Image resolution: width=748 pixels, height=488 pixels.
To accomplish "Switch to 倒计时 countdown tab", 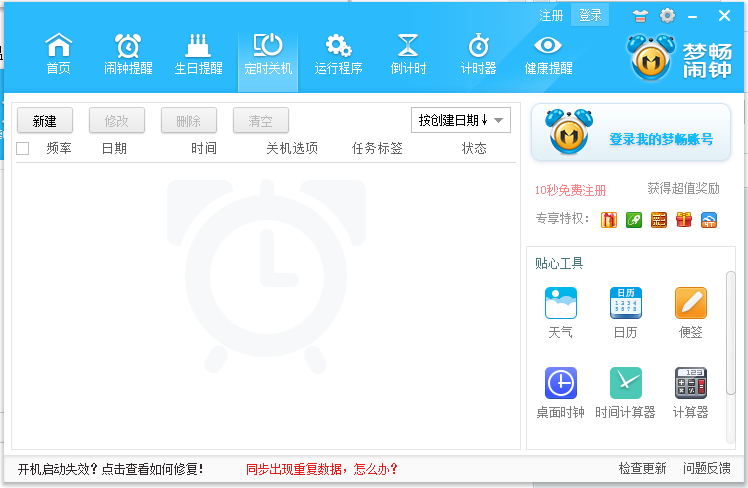I will 408,54.
